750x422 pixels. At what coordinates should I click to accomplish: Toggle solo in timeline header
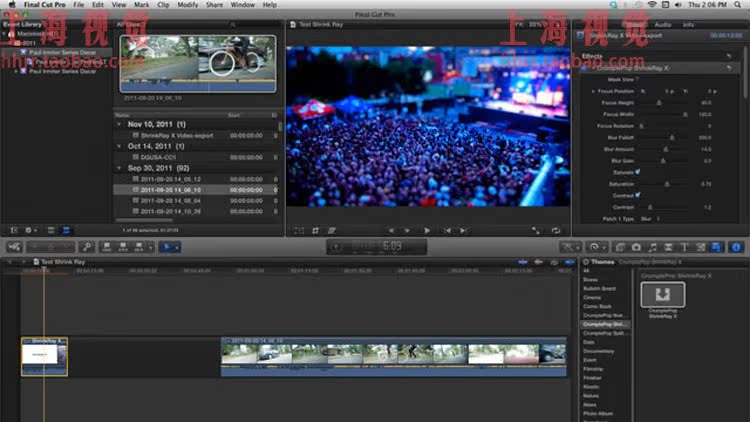tap(554, 262)
